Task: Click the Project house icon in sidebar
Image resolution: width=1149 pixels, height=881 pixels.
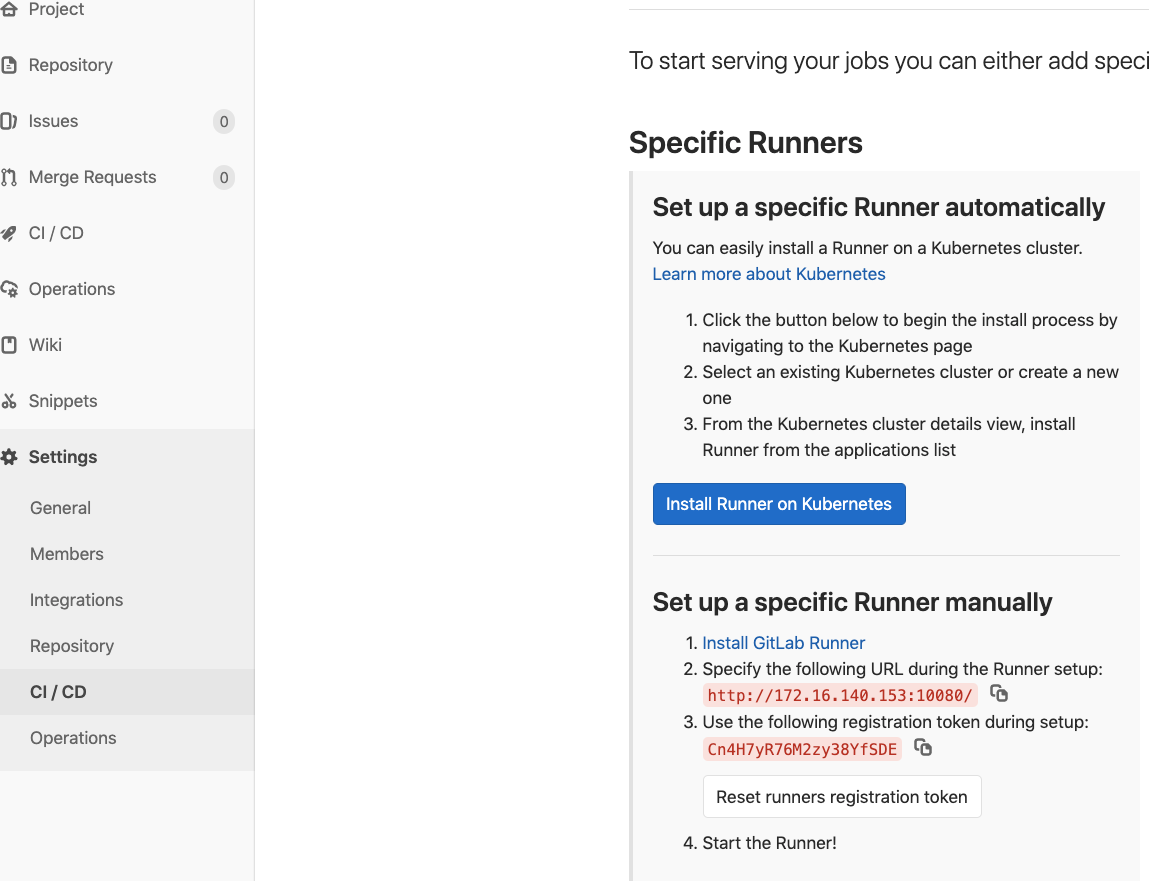Action: click(x=9, y=10)
